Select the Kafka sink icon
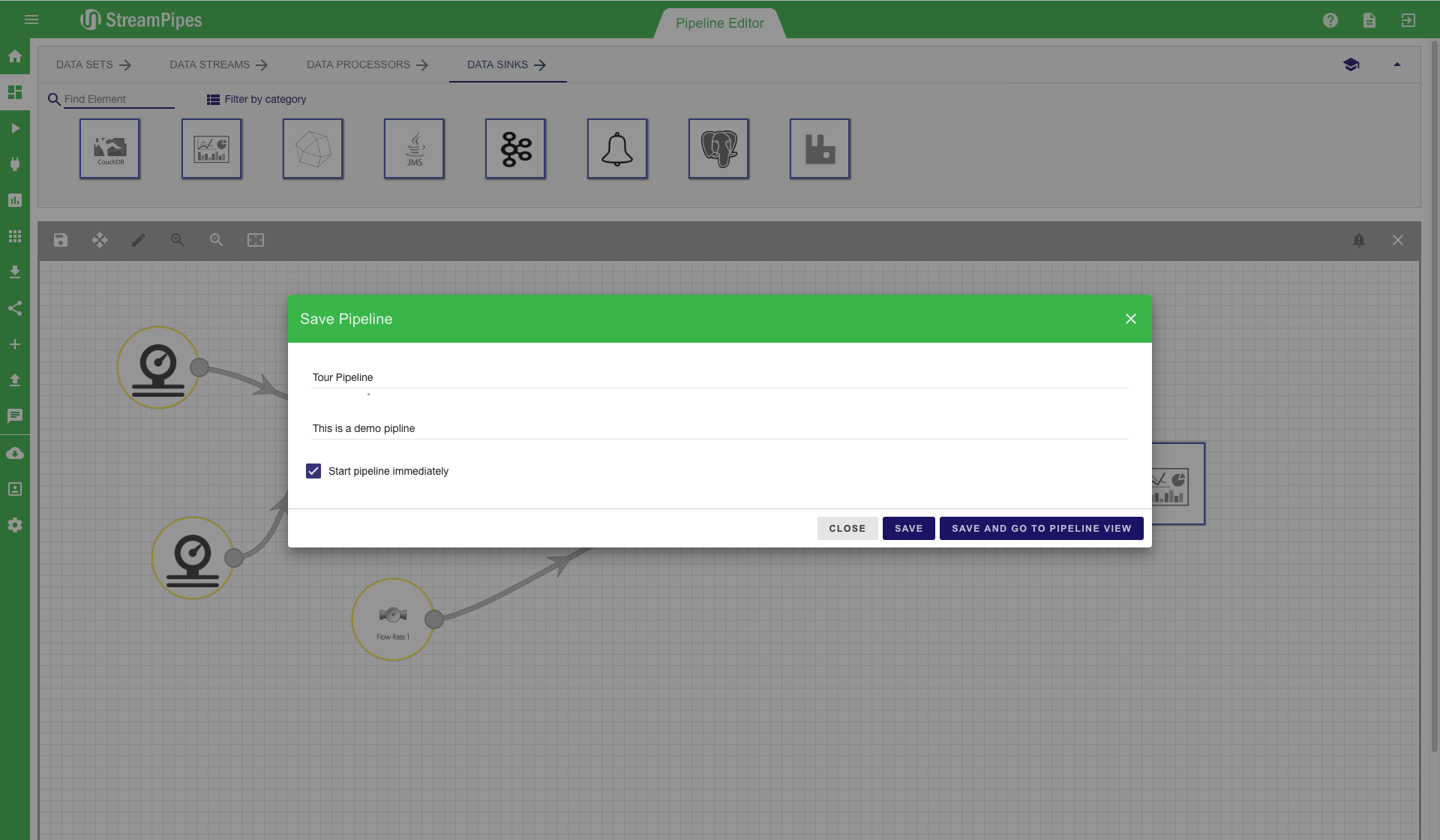1440x840 pixels. click(x=515, y=148)
